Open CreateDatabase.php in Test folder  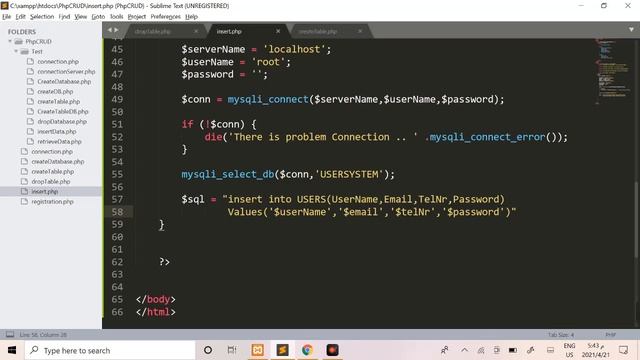tap(64, 82)
